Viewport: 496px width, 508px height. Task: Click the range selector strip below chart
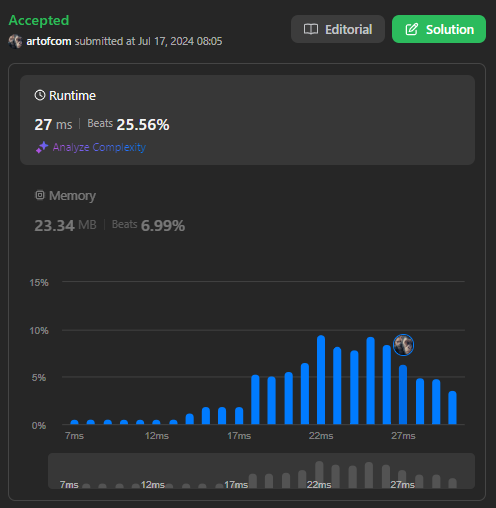[261, 471]
